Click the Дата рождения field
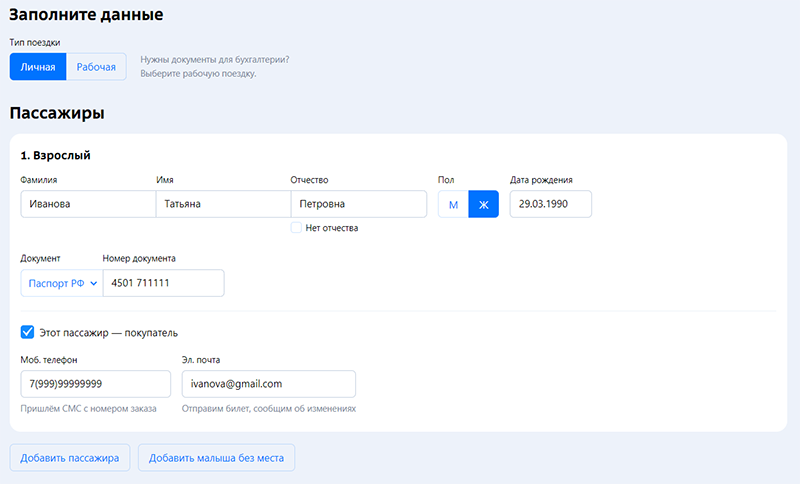This screenshot has width=800, height=484. click(551, 204)
